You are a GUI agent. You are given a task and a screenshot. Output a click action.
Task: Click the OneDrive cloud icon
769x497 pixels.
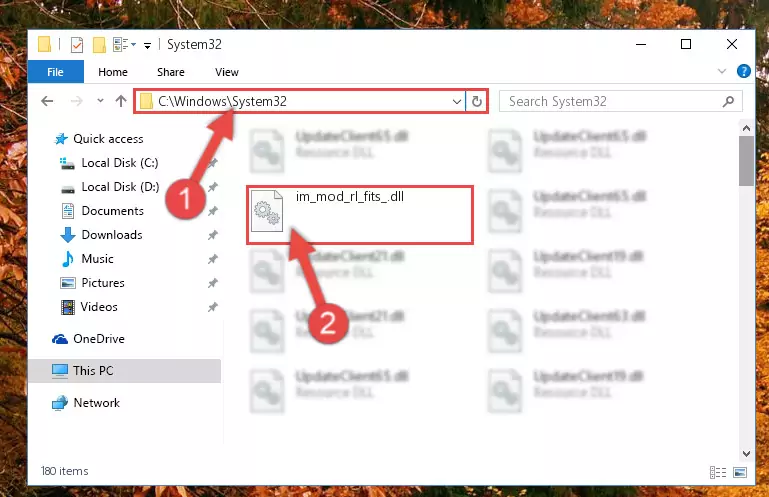60,339
